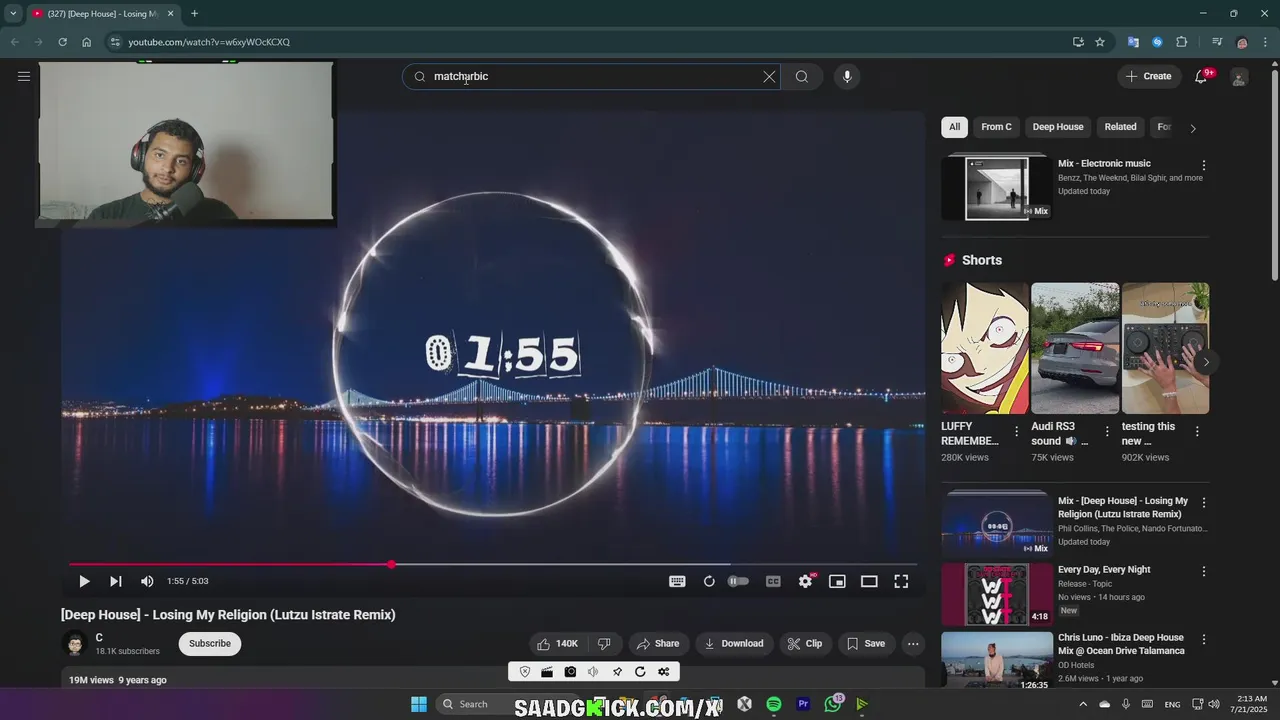Viewport: 1280px width, 720px height.
Task: Click the Chrome address bar URL
Action: [x=209, y=42]
